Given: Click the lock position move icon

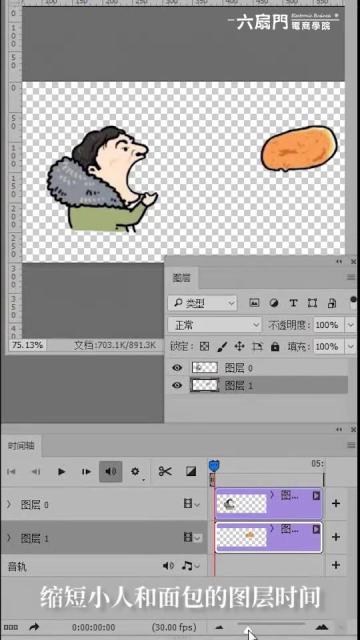Looking at the screenshot, I should tap(239, 347).
